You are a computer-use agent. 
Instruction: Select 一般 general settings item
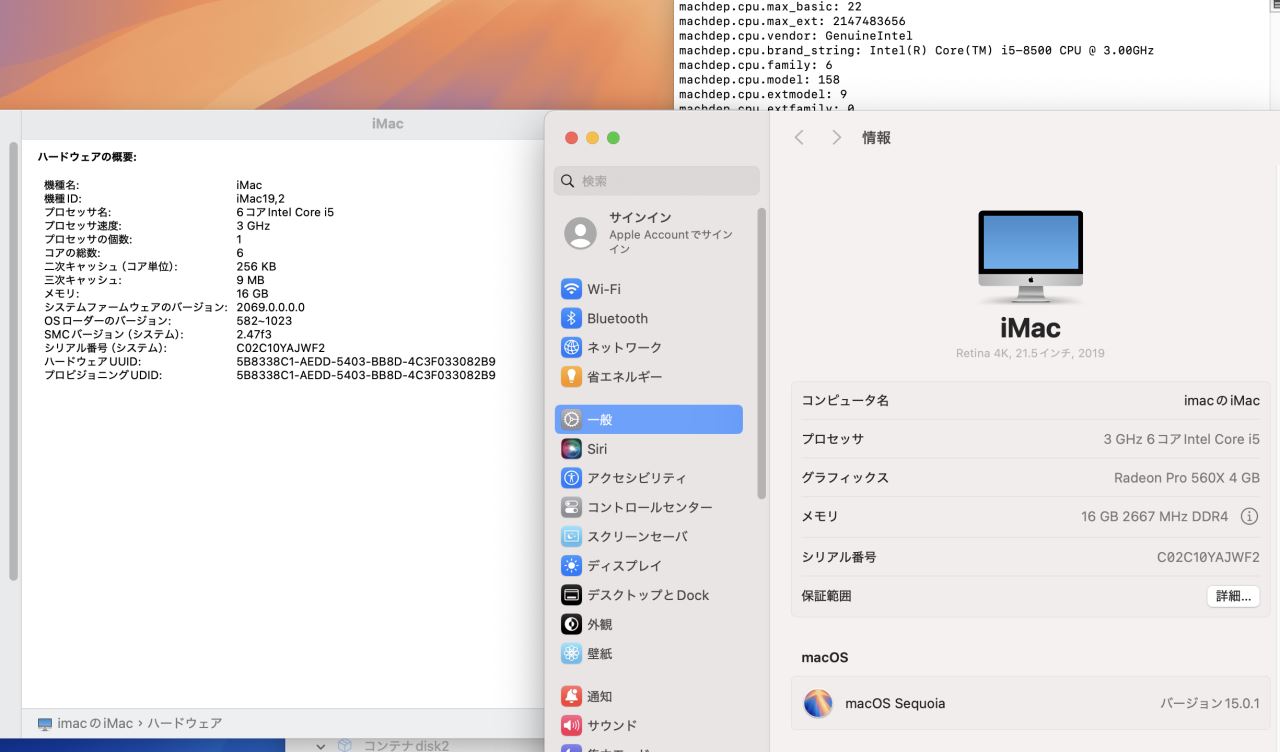pyautogui.click(x=648, y=420)
